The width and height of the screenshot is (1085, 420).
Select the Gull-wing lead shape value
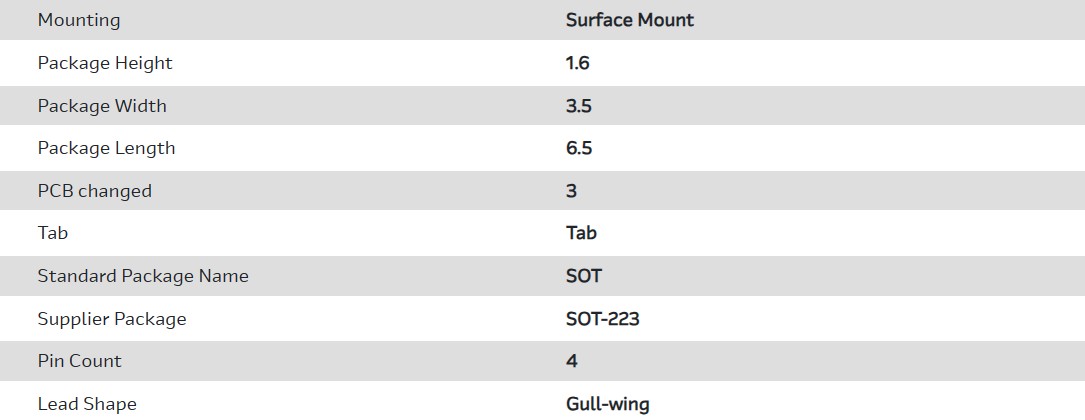607,404
